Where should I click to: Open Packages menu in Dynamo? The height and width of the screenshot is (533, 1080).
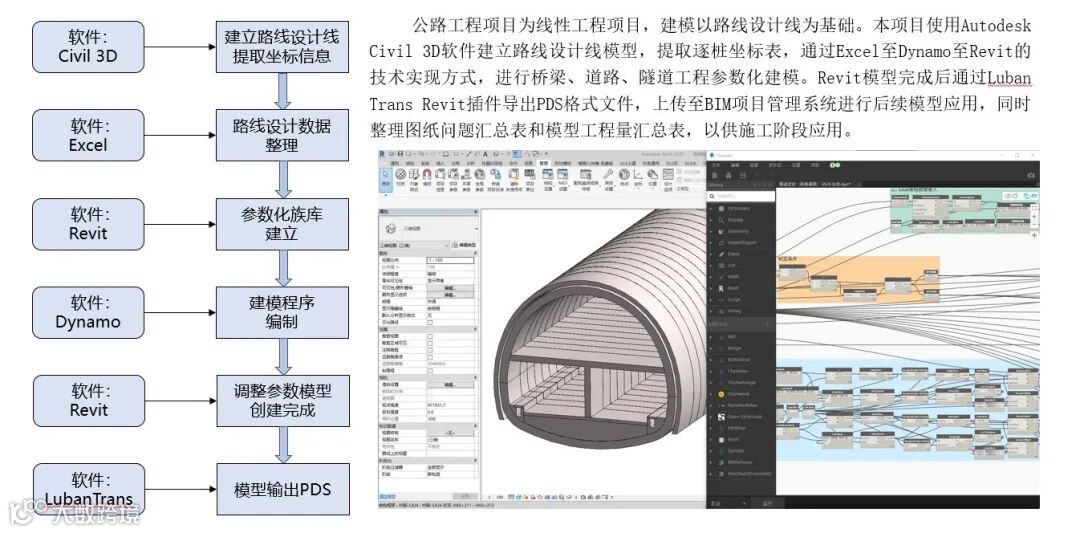tap(775, 165)
